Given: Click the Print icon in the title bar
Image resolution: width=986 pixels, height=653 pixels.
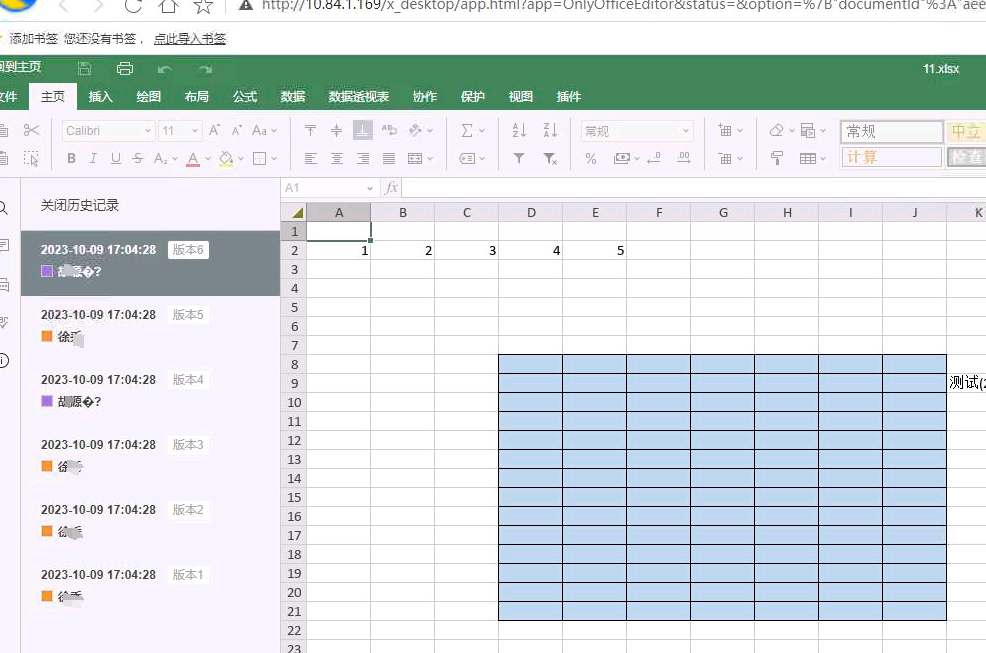Looking at the screenshot, I should tap(125, 69).
